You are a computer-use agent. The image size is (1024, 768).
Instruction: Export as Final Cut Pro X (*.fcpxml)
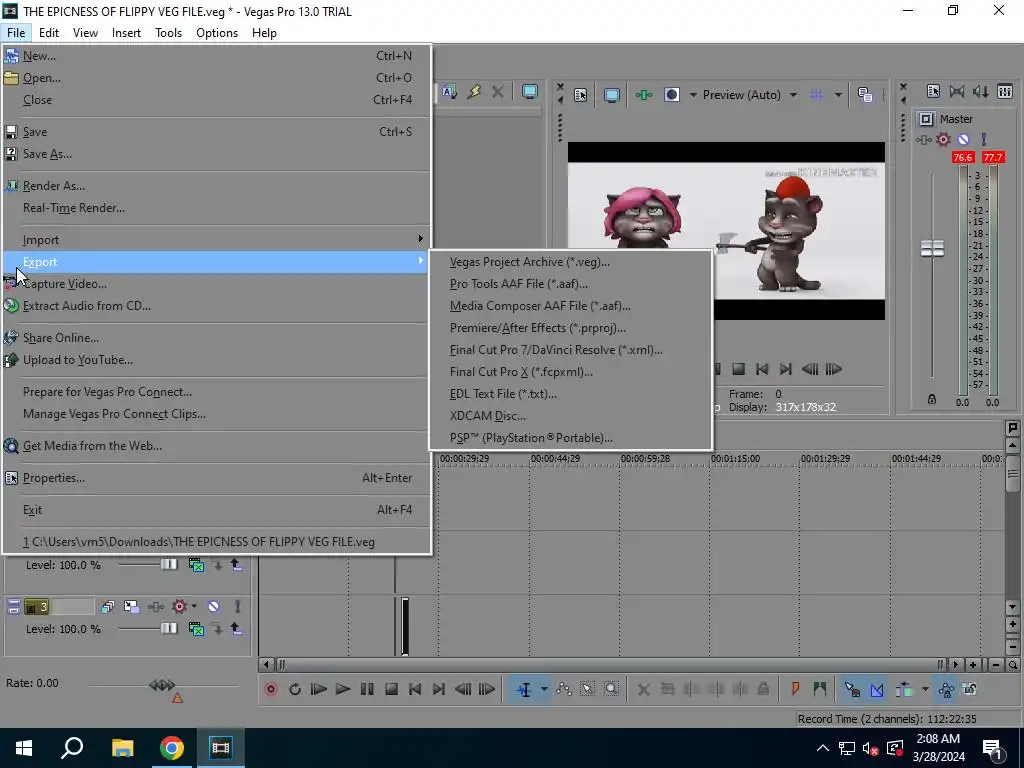(521, 372)
